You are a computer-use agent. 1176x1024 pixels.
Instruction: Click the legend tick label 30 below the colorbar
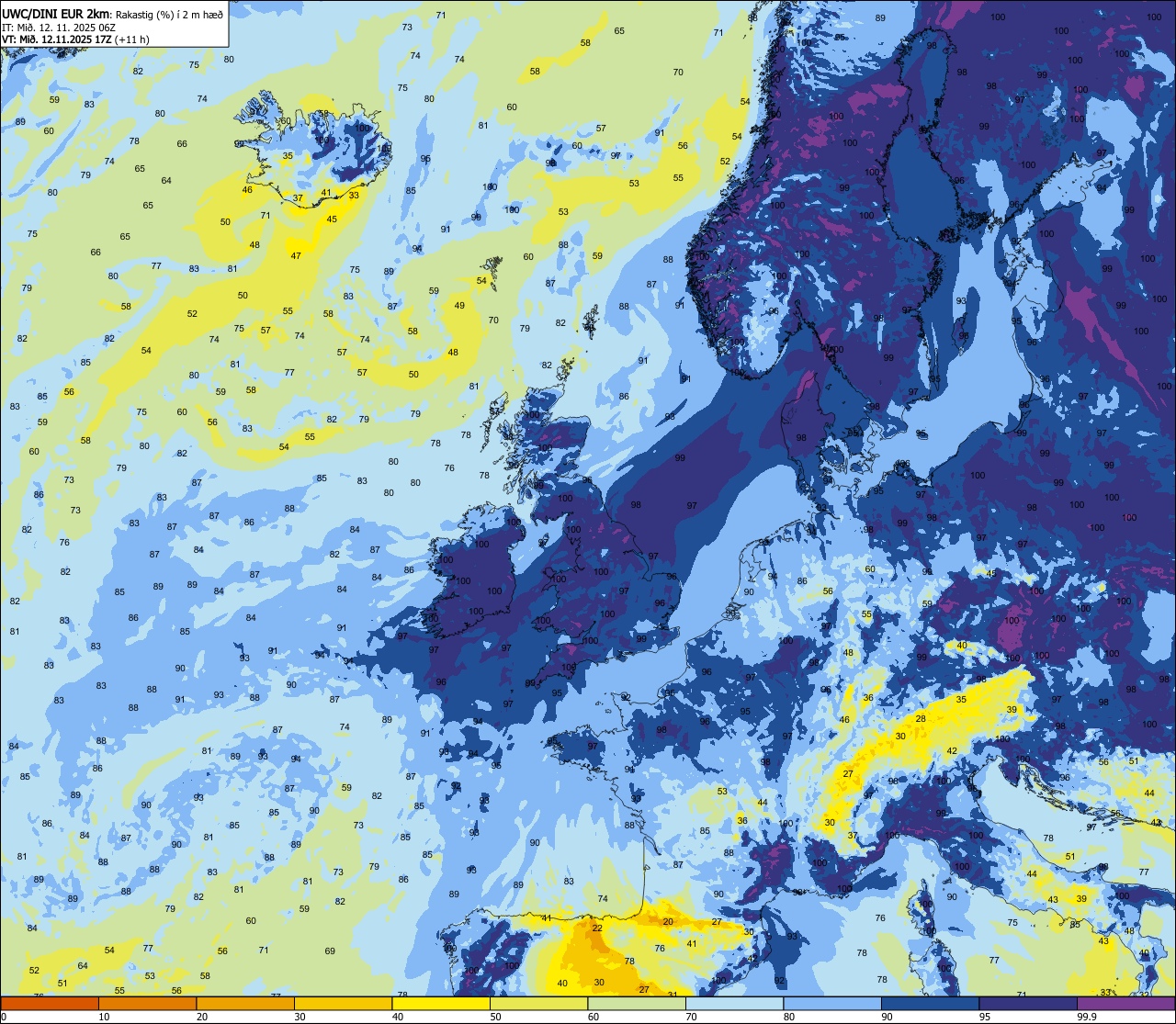(300, 1017)
